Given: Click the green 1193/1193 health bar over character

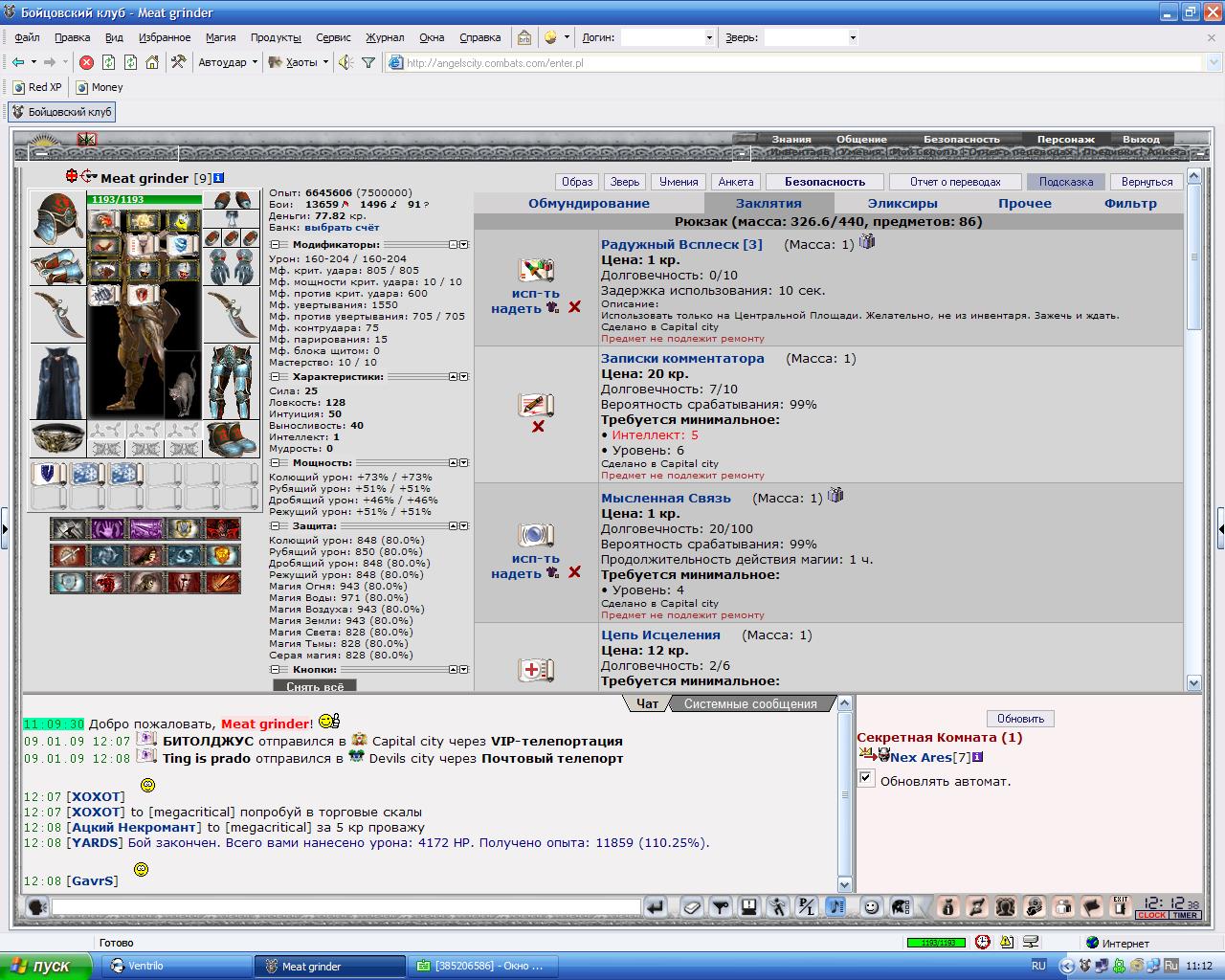Looking at the screenshot, I should tap(145, 200).
